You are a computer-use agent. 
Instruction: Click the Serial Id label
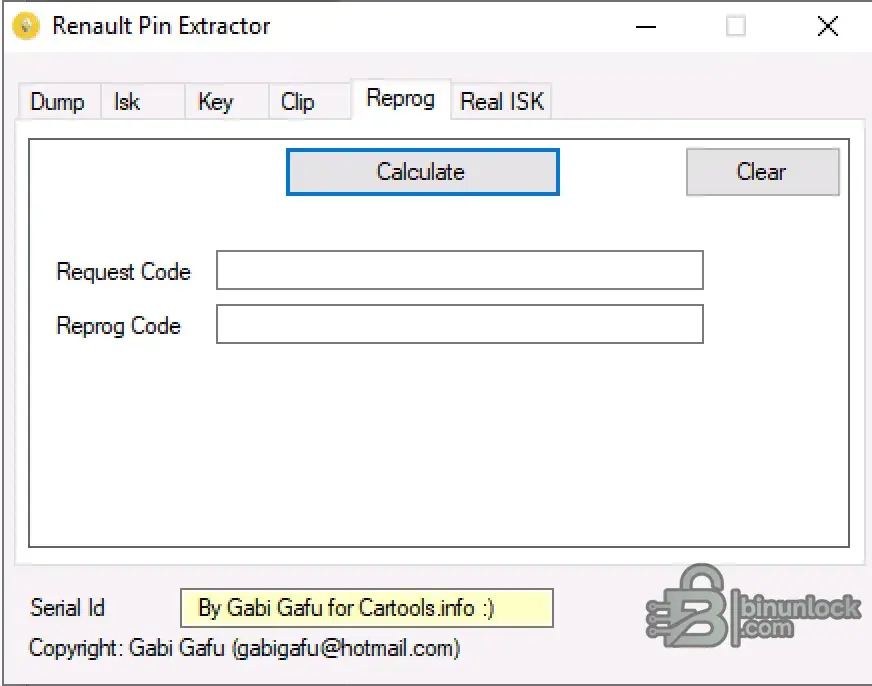click(x=67, y=608)
